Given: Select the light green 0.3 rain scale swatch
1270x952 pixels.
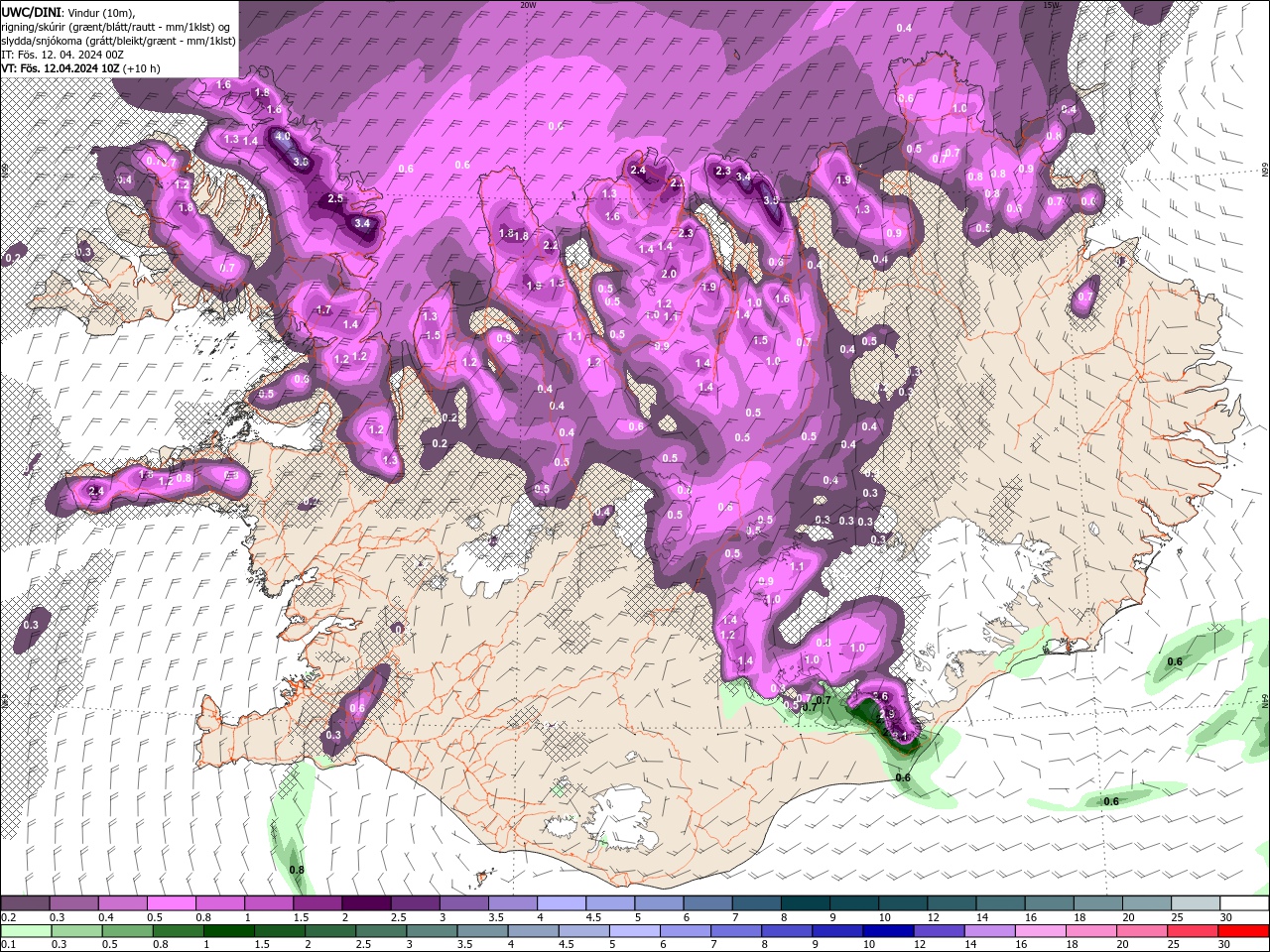Looking at the screenshot, I should pos(76,931).
